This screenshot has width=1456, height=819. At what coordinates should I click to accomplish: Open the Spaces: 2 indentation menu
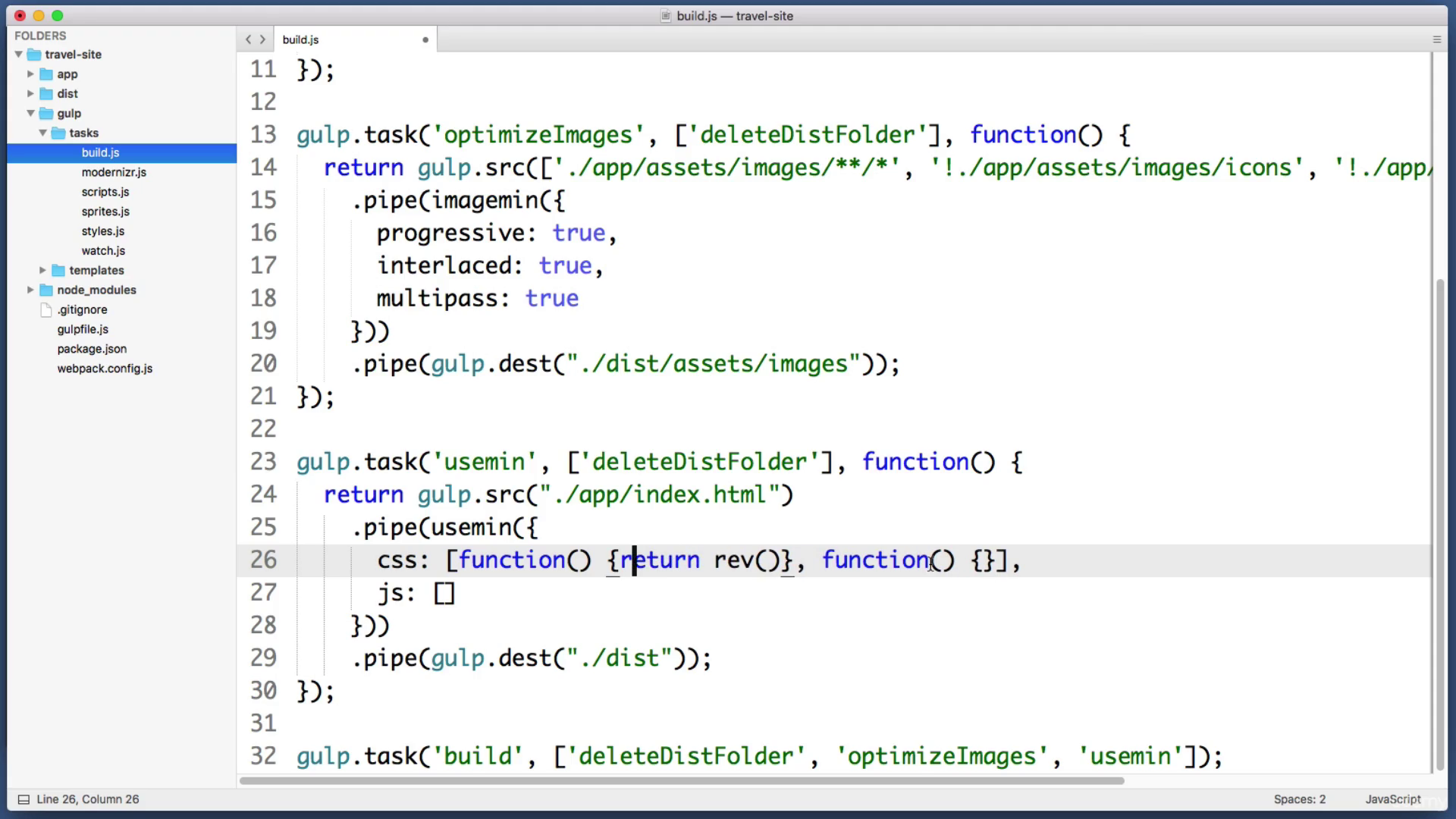1300,799
